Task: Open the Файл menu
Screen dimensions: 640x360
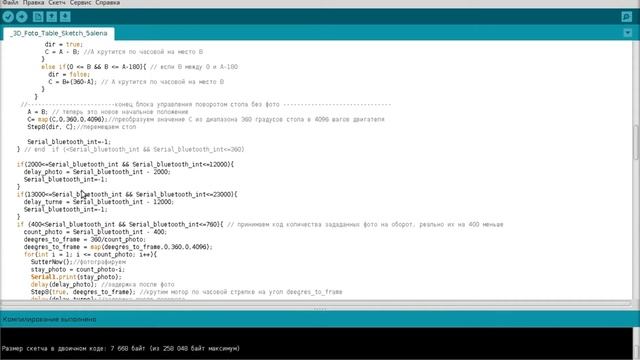Action: pos(10,3)
